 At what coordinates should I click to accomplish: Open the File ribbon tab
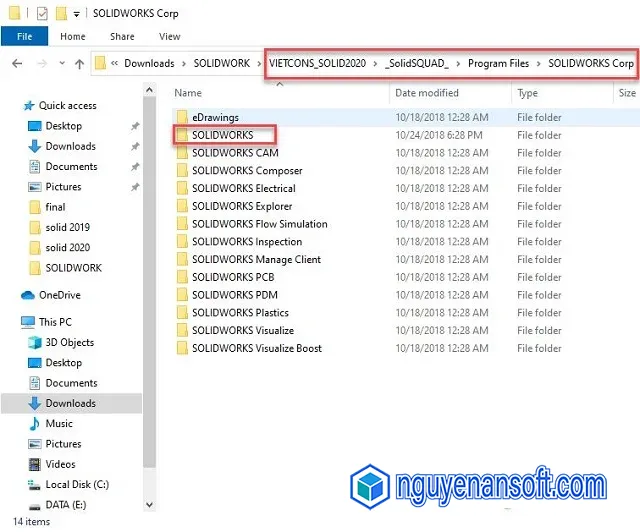[24, 36]
